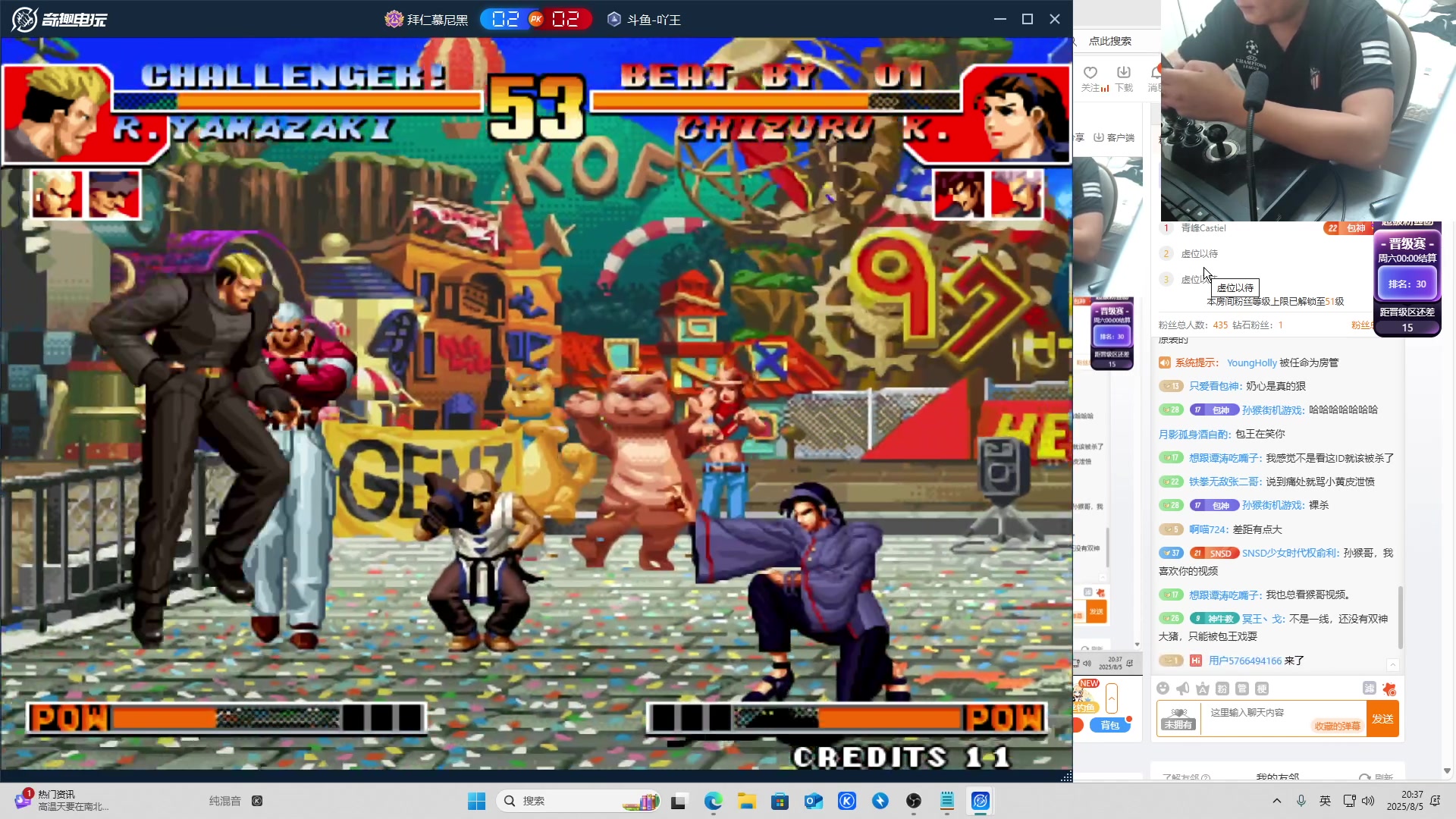This screenshot has height=819, width=1456.
Task: Click the PK score badge
Action: click(536, 19)
